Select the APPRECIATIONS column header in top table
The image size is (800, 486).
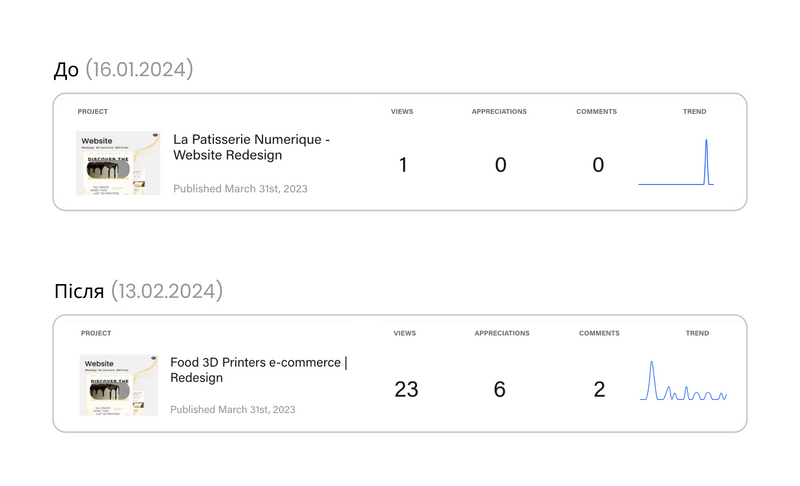click(499, 111)
